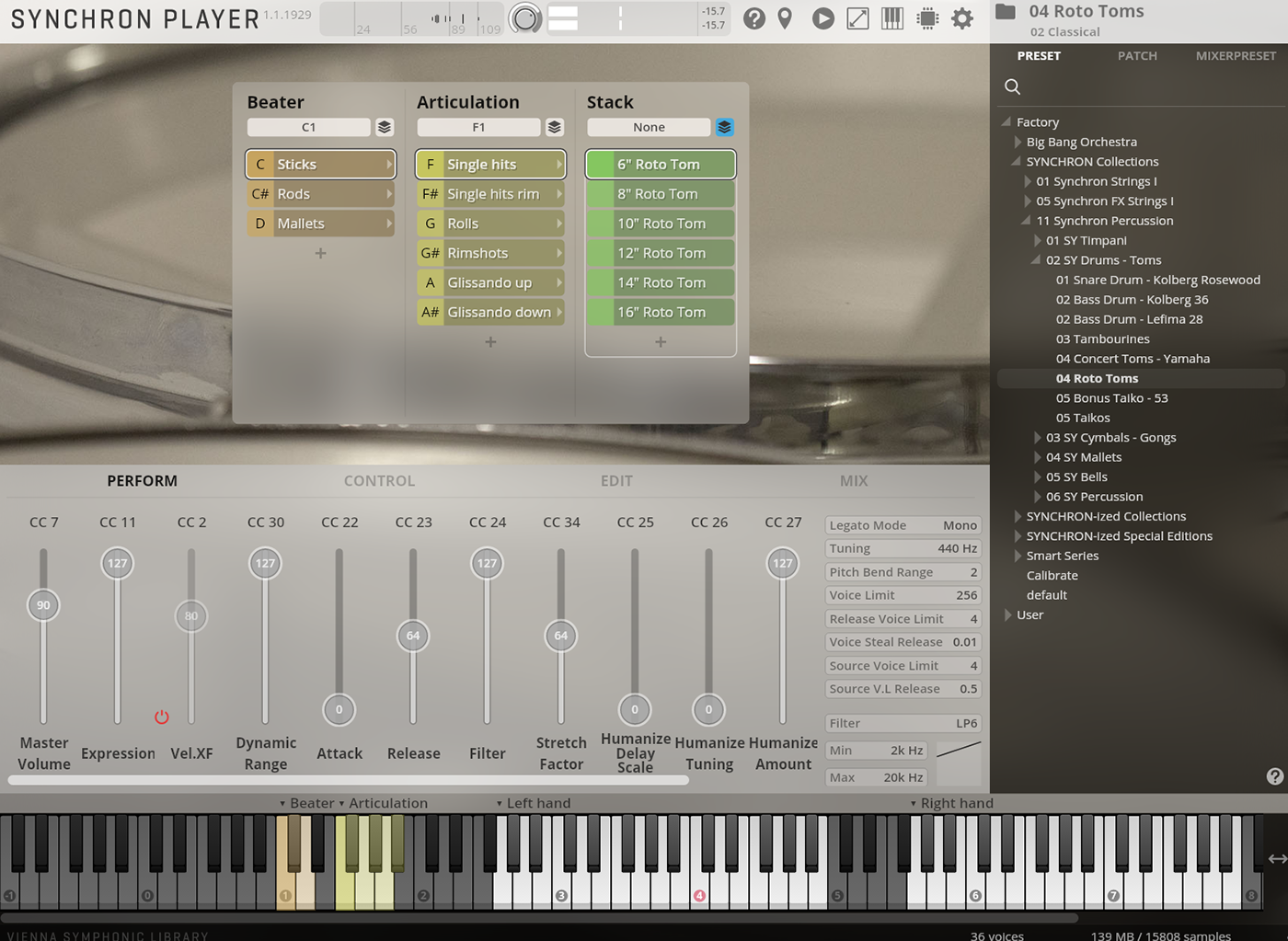
Task: Click the Articulation dimension layers icon
Action: pos(555,127)
